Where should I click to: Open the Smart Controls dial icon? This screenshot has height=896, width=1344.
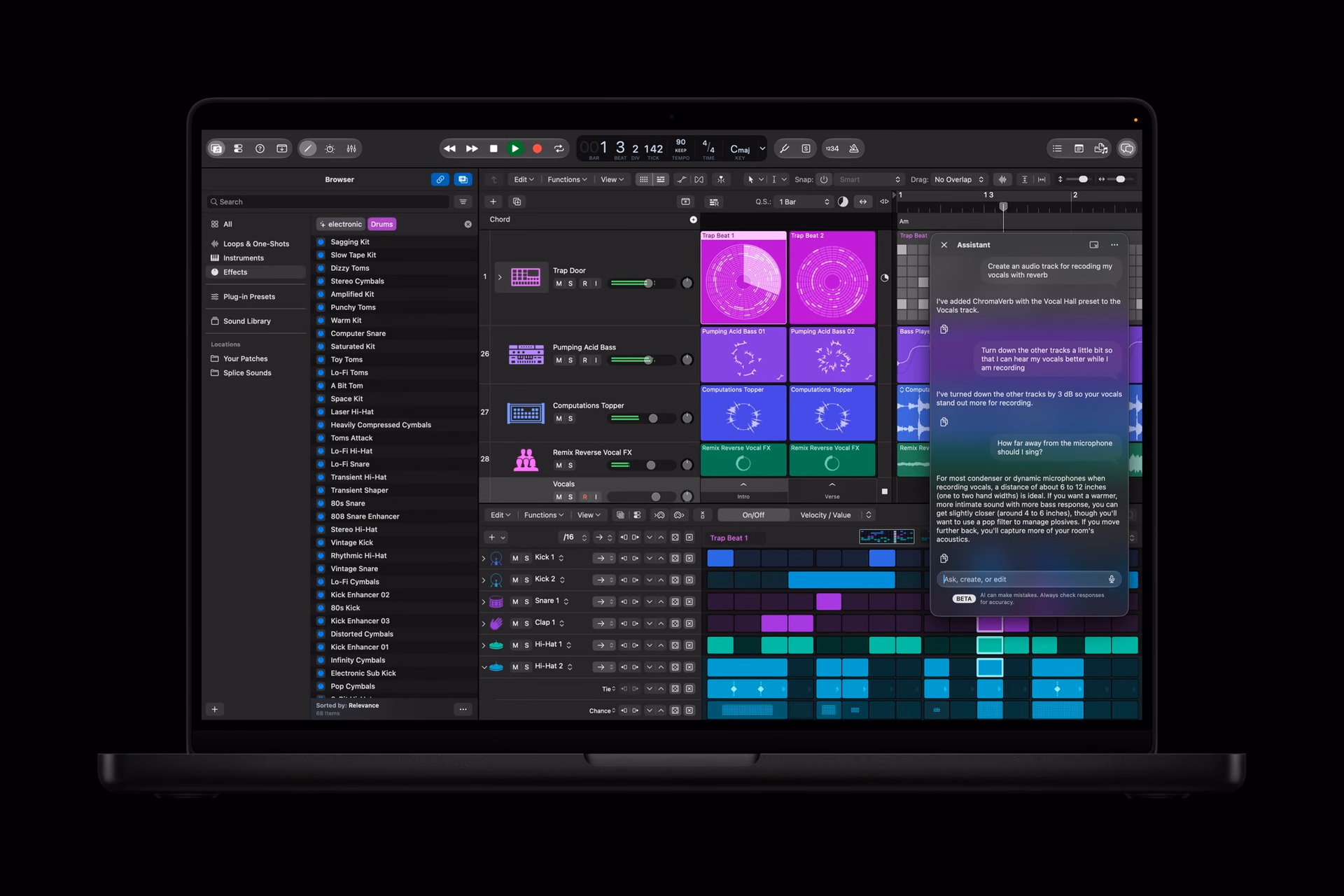[330, 148]
